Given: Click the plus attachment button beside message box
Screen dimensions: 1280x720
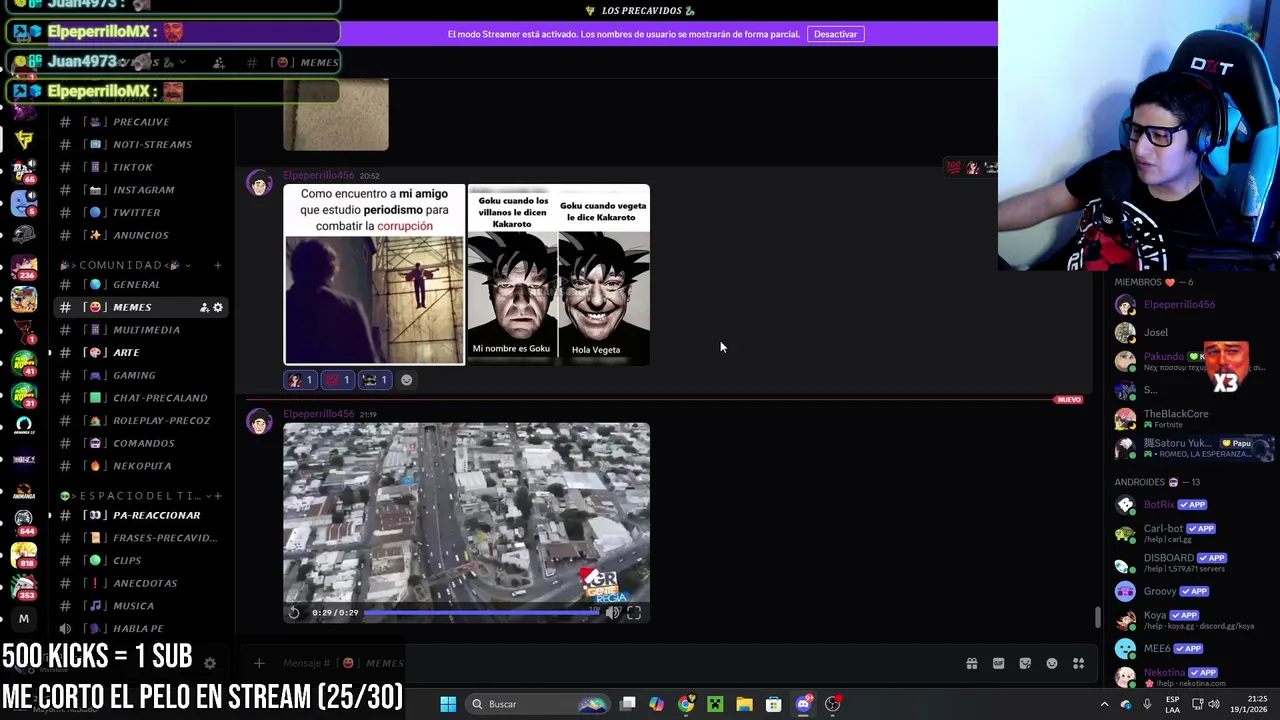Looking at the screenshot, I should pos(259,663).
